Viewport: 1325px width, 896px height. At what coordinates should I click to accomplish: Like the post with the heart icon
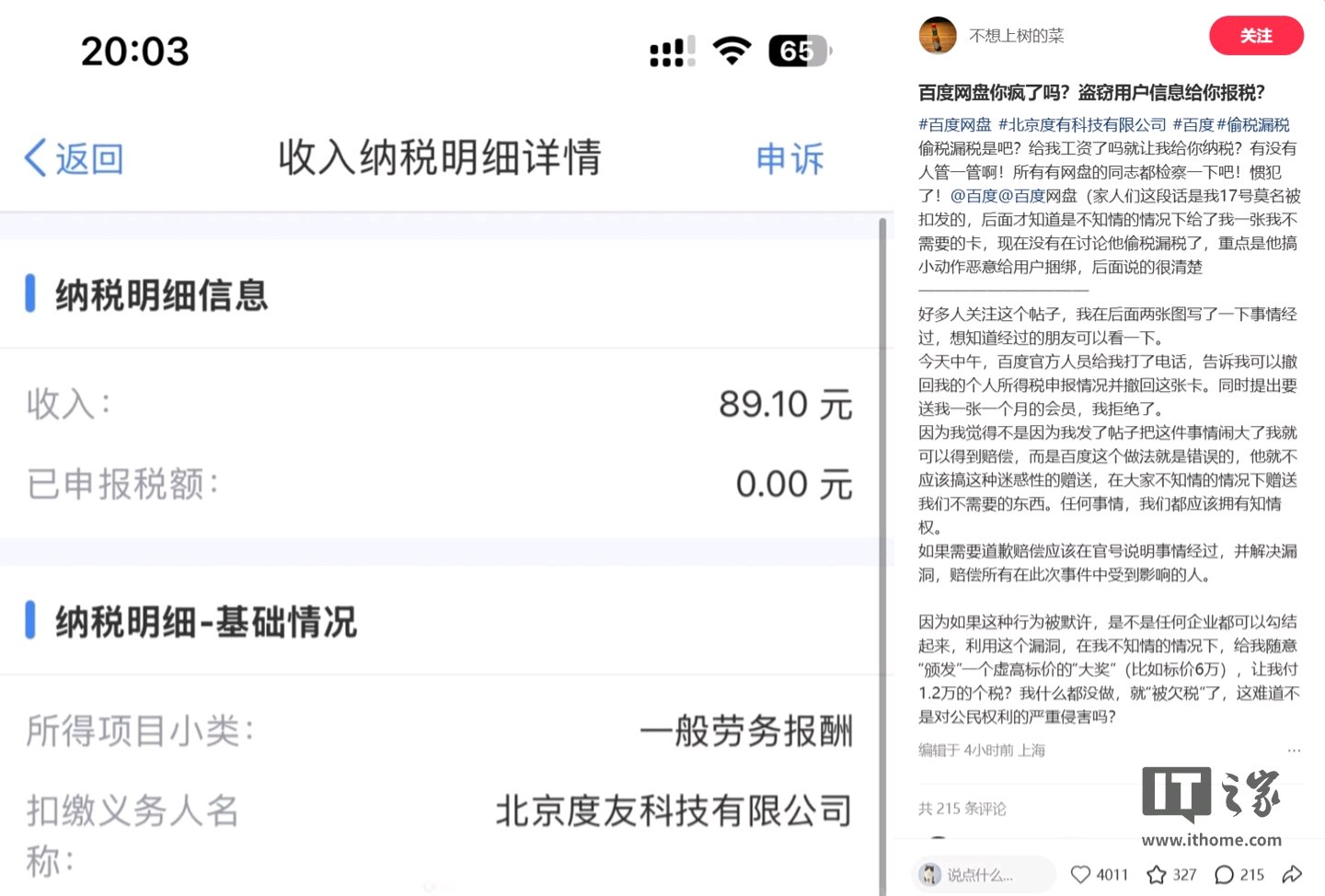click(1081, 875)
